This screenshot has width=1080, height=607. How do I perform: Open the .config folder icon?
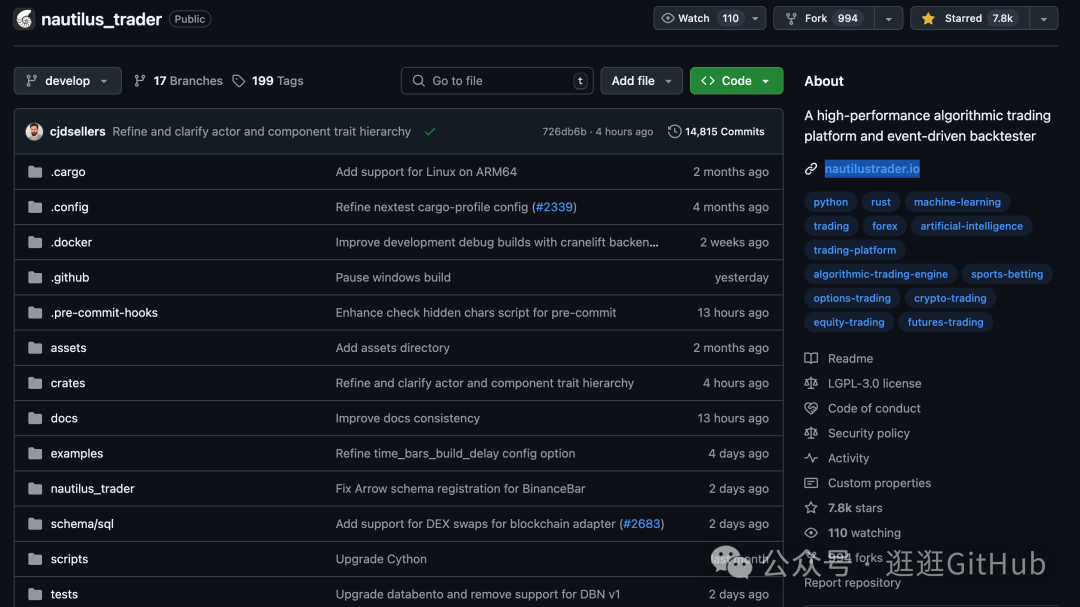35,207
